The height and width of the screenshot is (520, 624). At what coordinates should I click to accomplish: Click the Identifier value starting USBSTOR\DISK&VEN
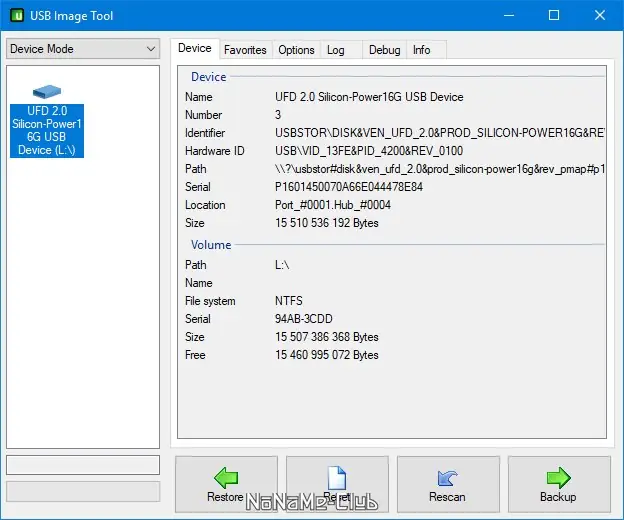click(440, 133)
